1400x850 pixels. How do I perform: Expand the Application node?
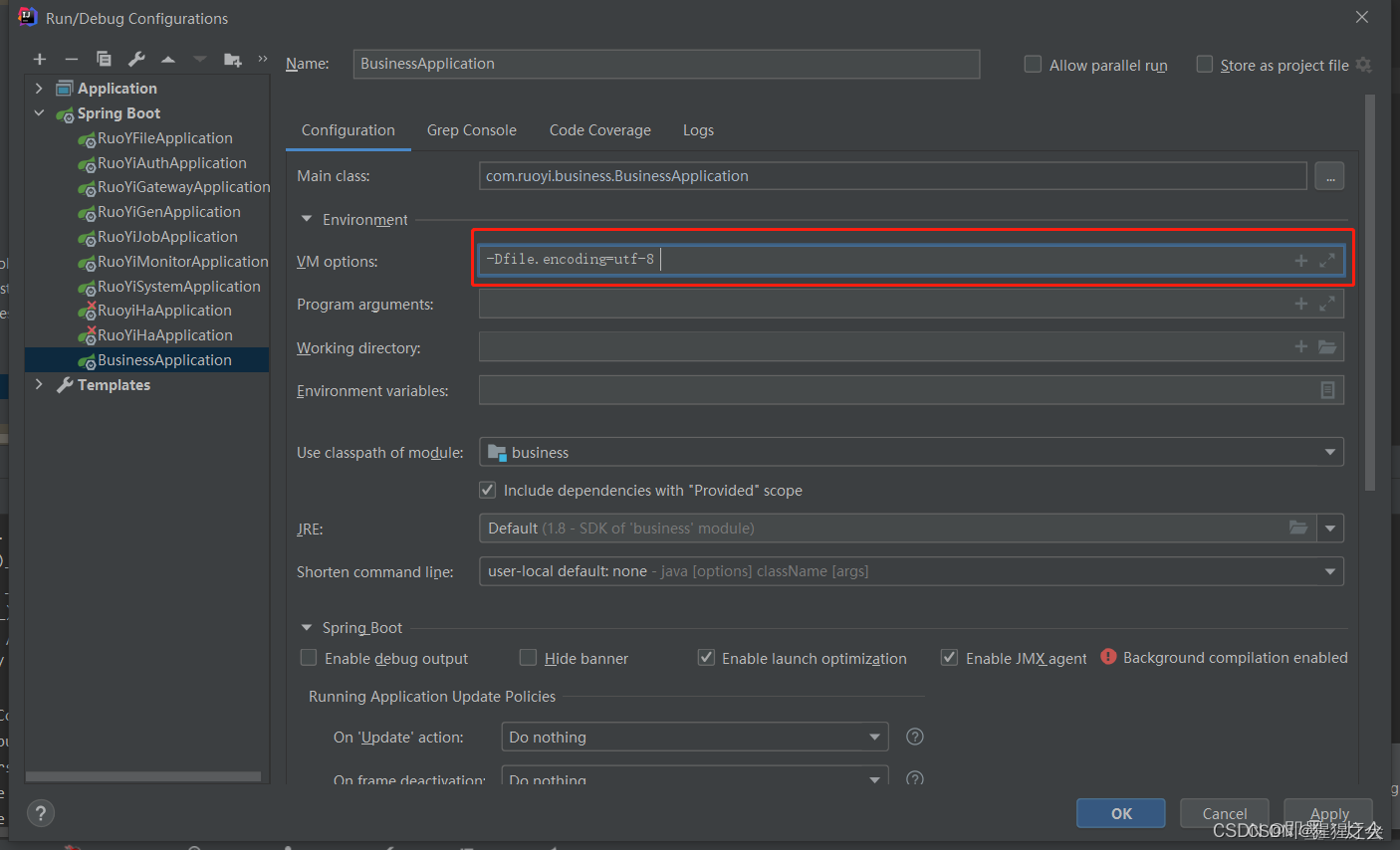click(39, 89)
